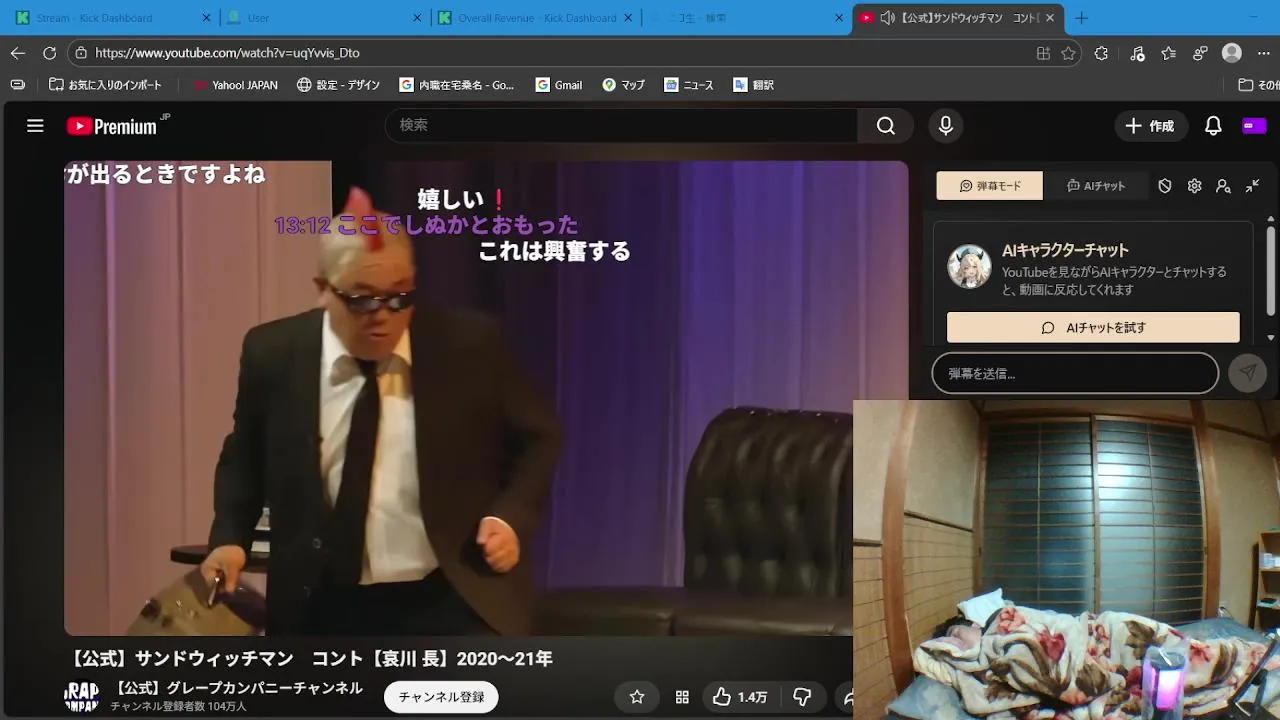Open YouTube notifications bell

(1213, 126)
